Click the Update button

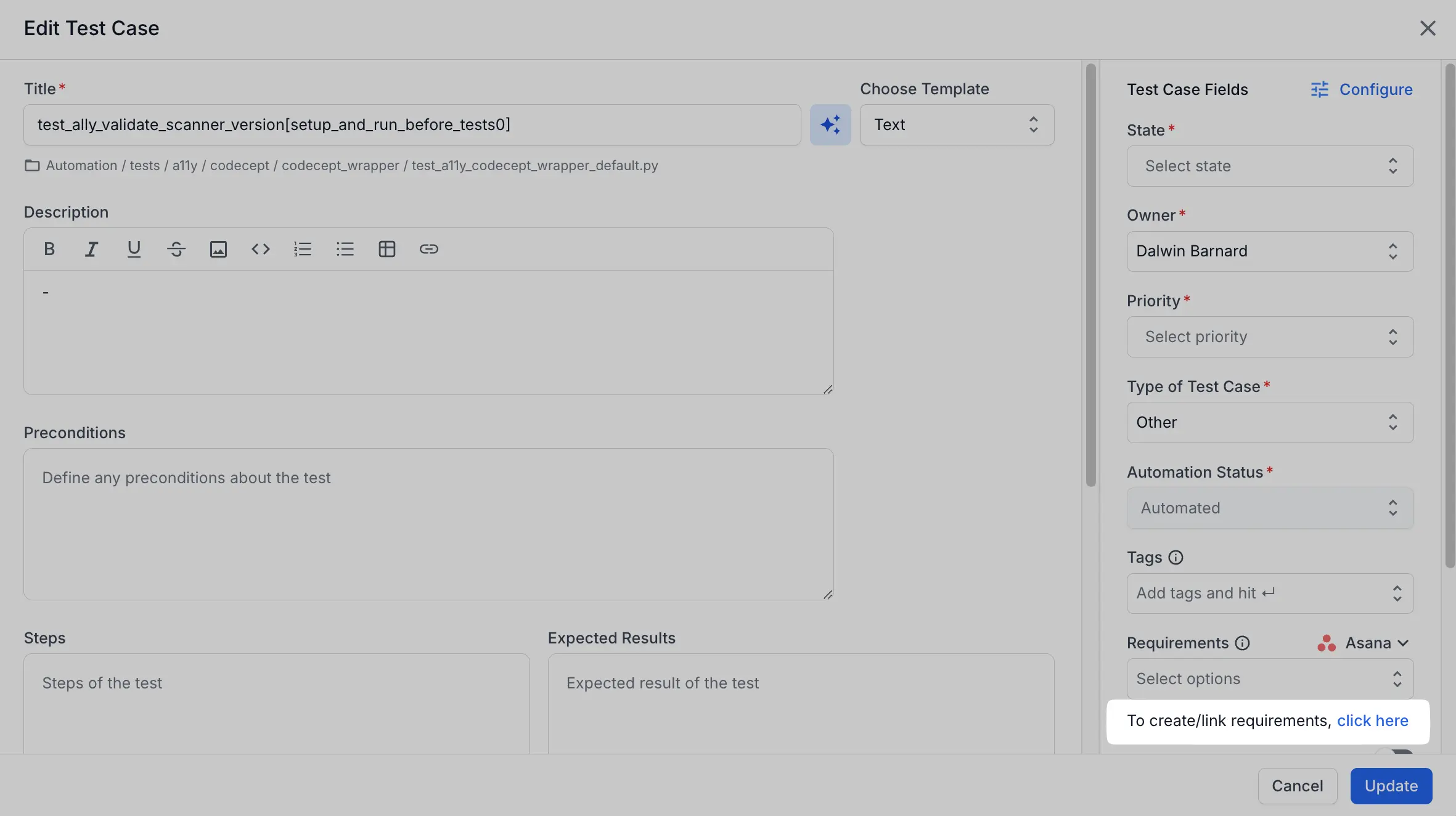coord(1391,786)
